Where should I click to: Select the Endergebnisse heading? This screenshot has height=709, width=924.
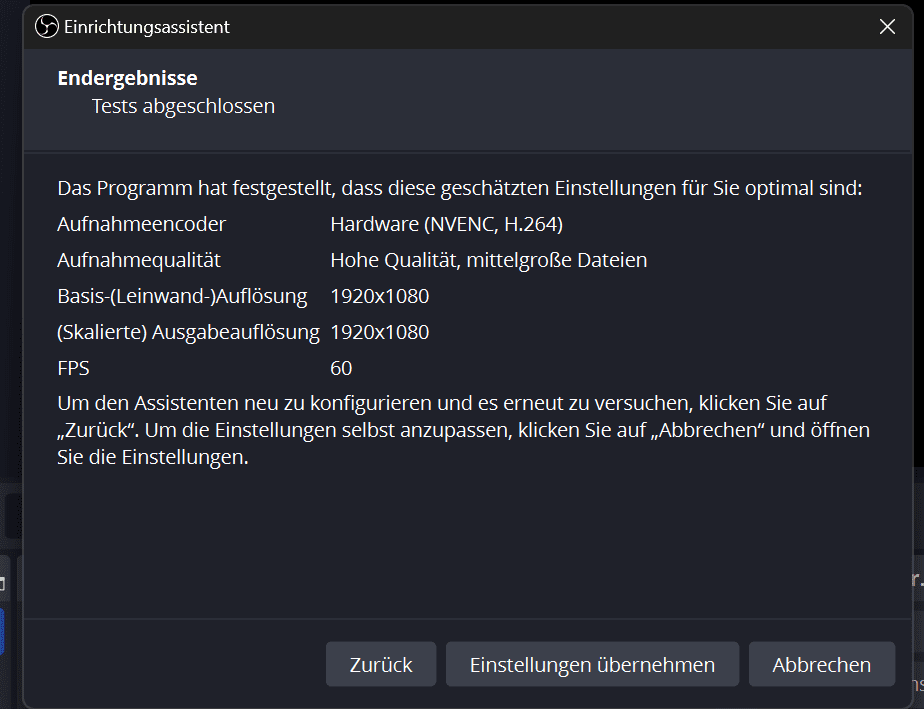[x=127, y=78]
